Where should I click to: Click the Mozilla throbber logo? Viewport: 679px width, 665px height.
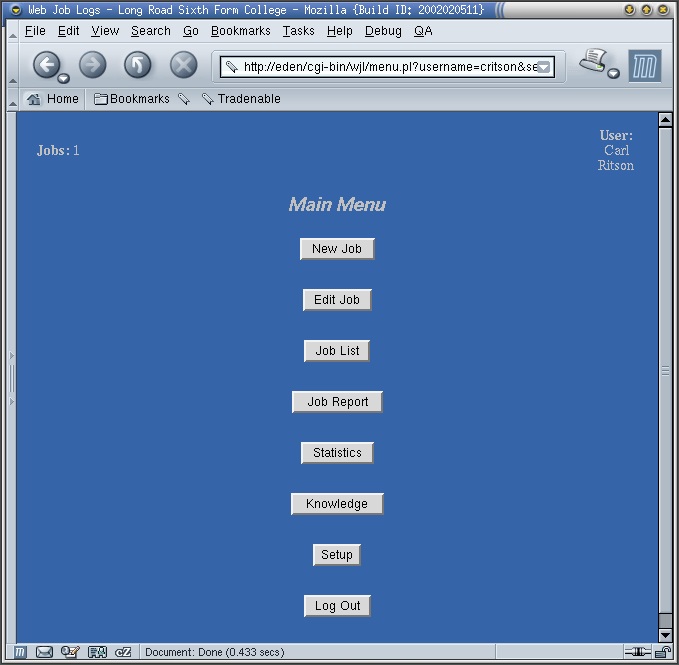pyautogui.click(x=645, y=66)
